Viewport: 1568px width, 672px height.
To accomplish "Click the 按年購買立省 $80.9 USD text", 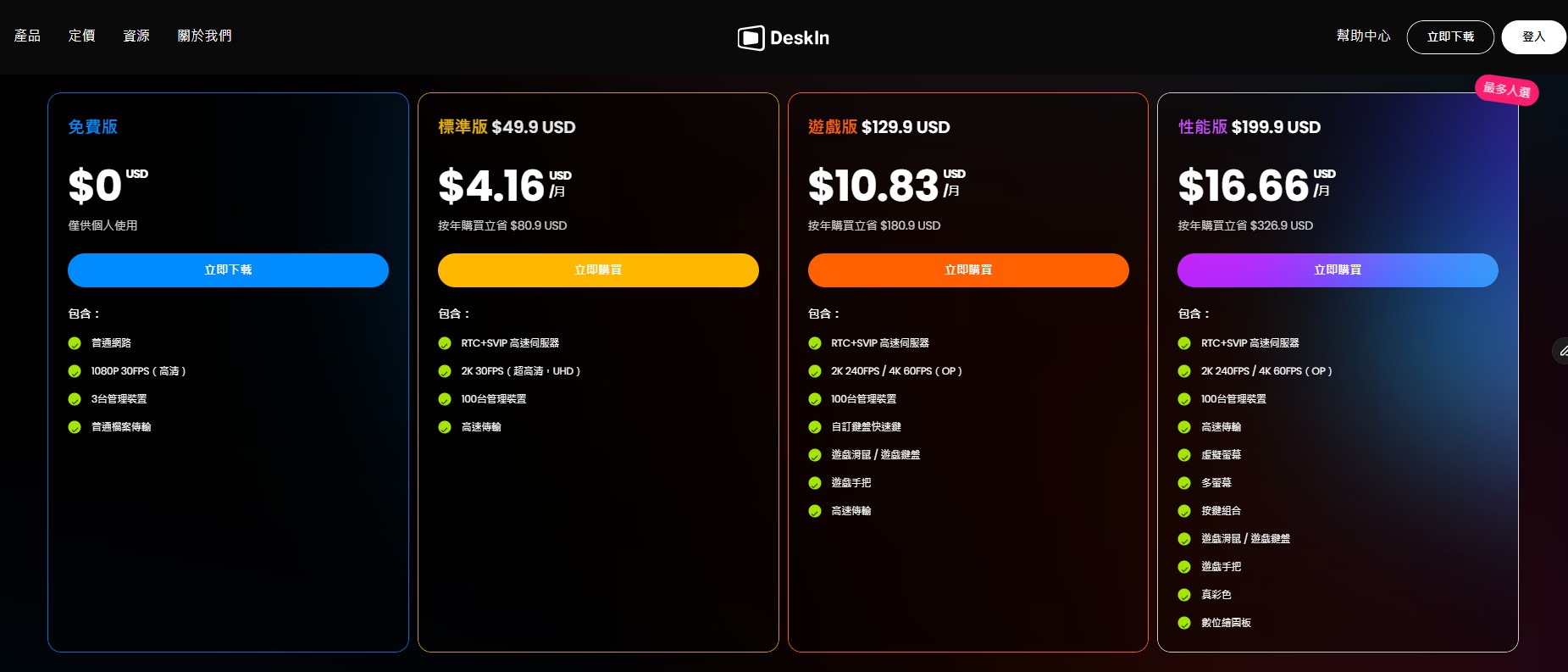I will 502,225.
